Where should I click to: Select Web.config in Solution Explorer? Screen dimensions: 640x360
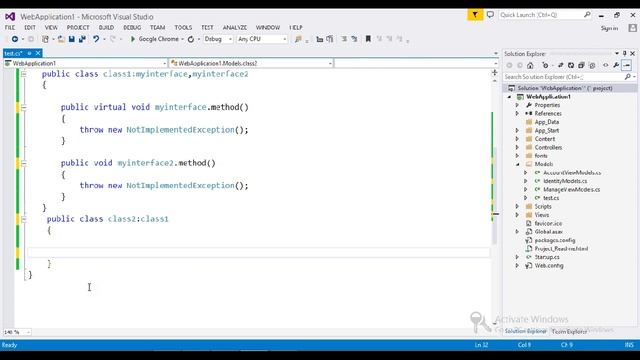click(x=549, y=266)
